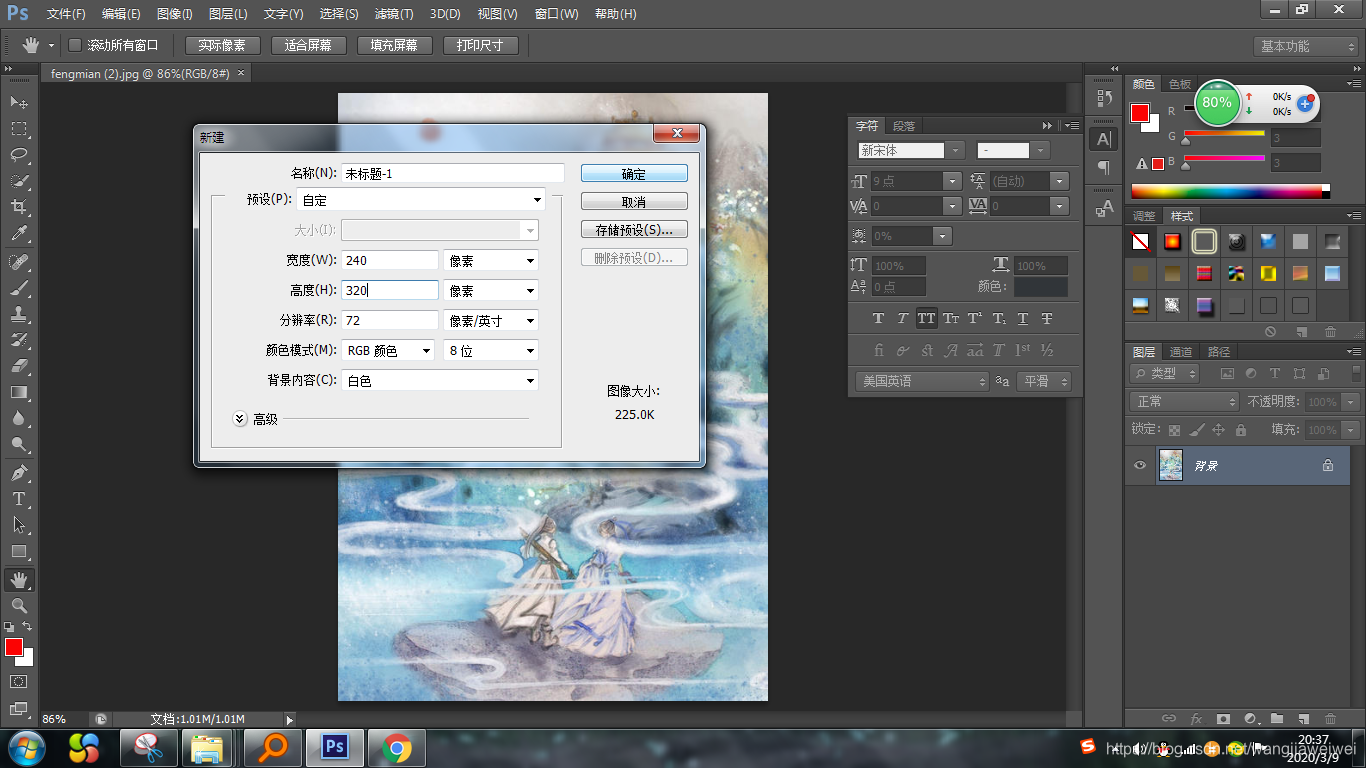Toggle the scroll all windows checkbox
This screenshot has width=1366, height=768.
tap(74, 45)
